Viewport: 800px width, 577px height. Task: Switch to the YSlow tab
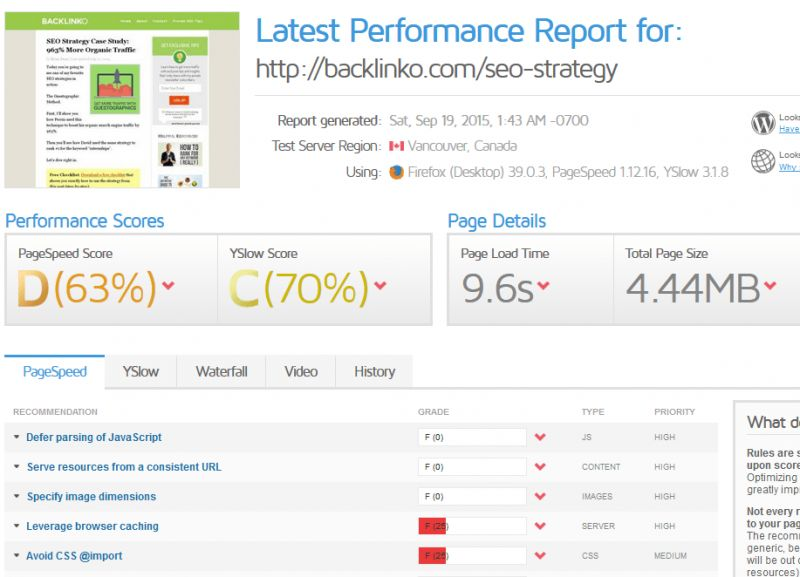point(141,372)
